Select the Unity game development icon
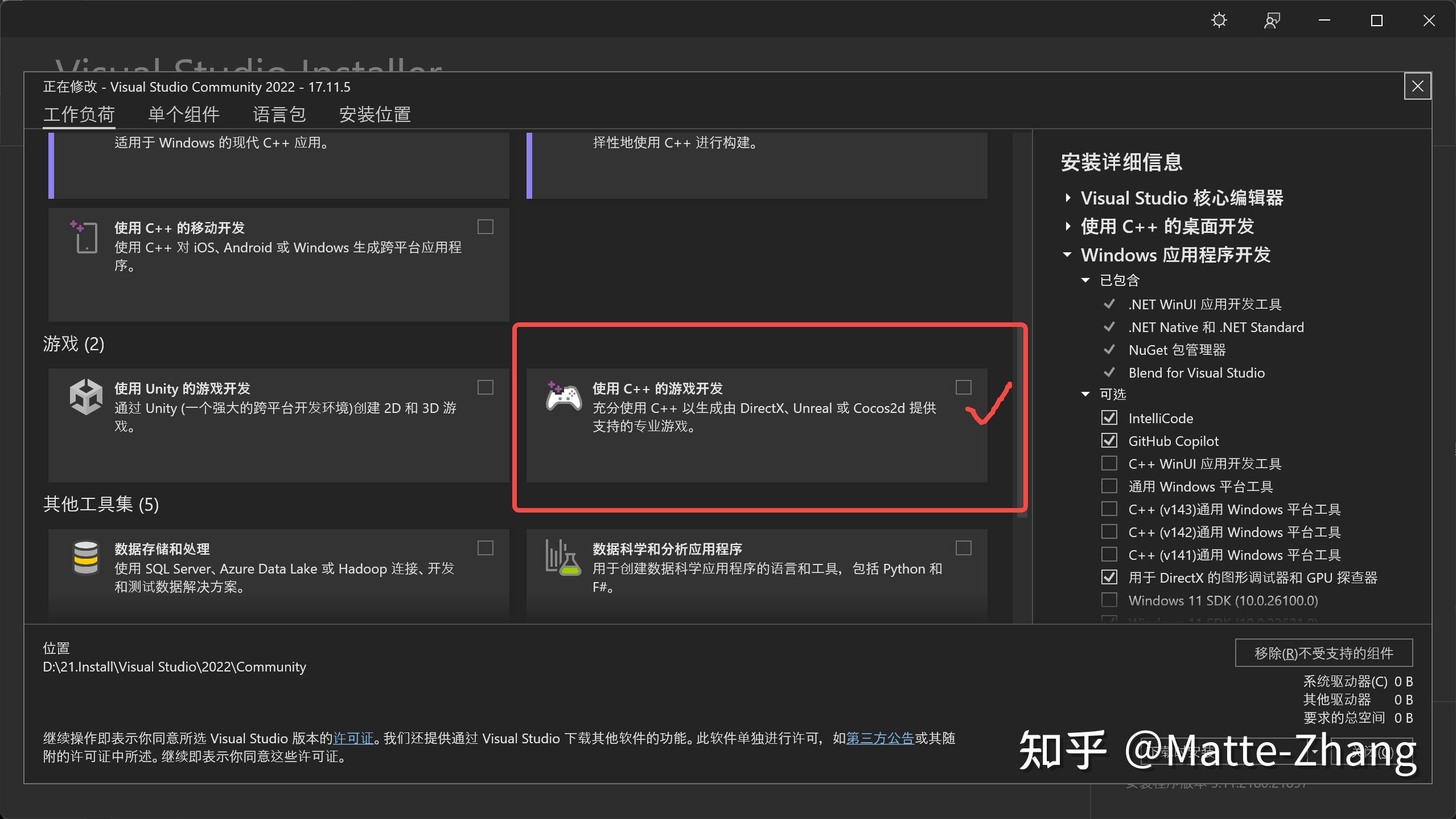The width and height of the screenshot is (1456, 819). coord(87,396)
